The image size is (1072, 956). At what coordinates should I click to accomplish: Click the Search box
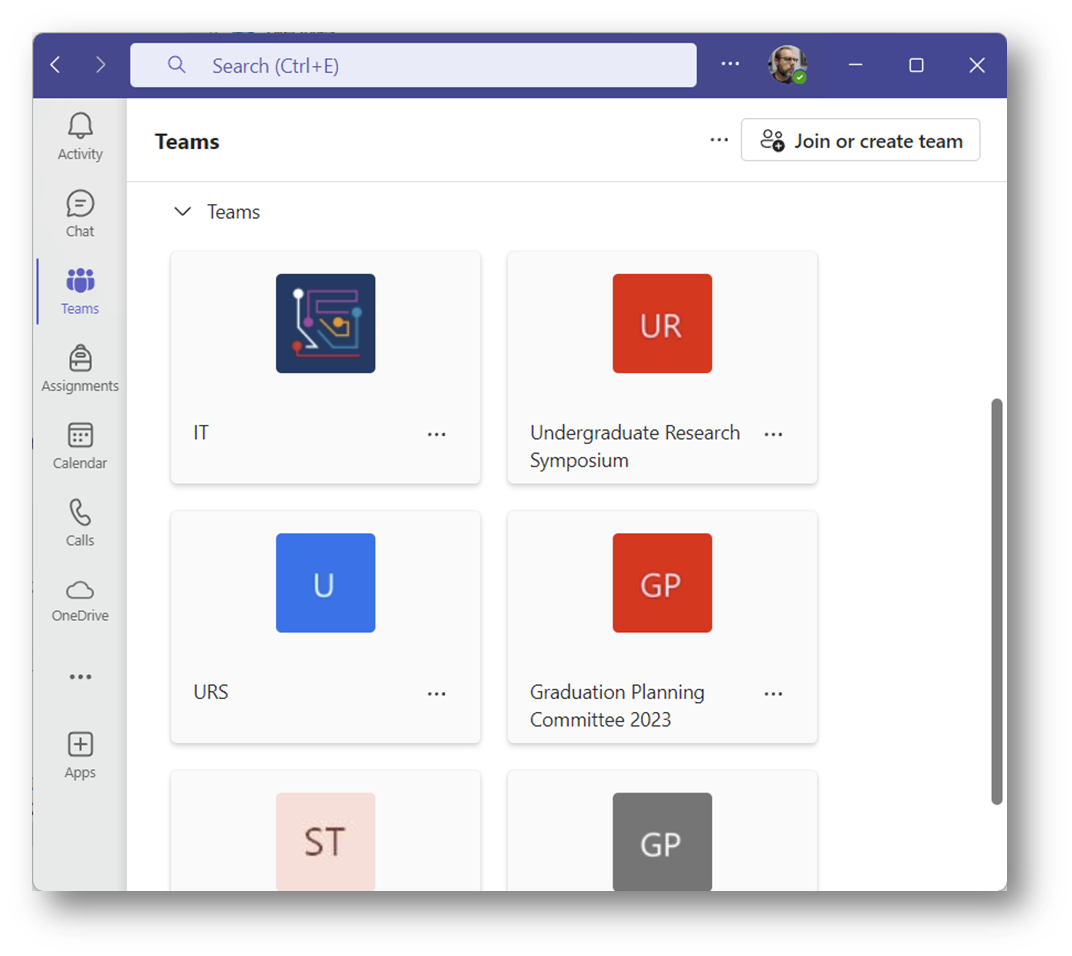[413, 66]
